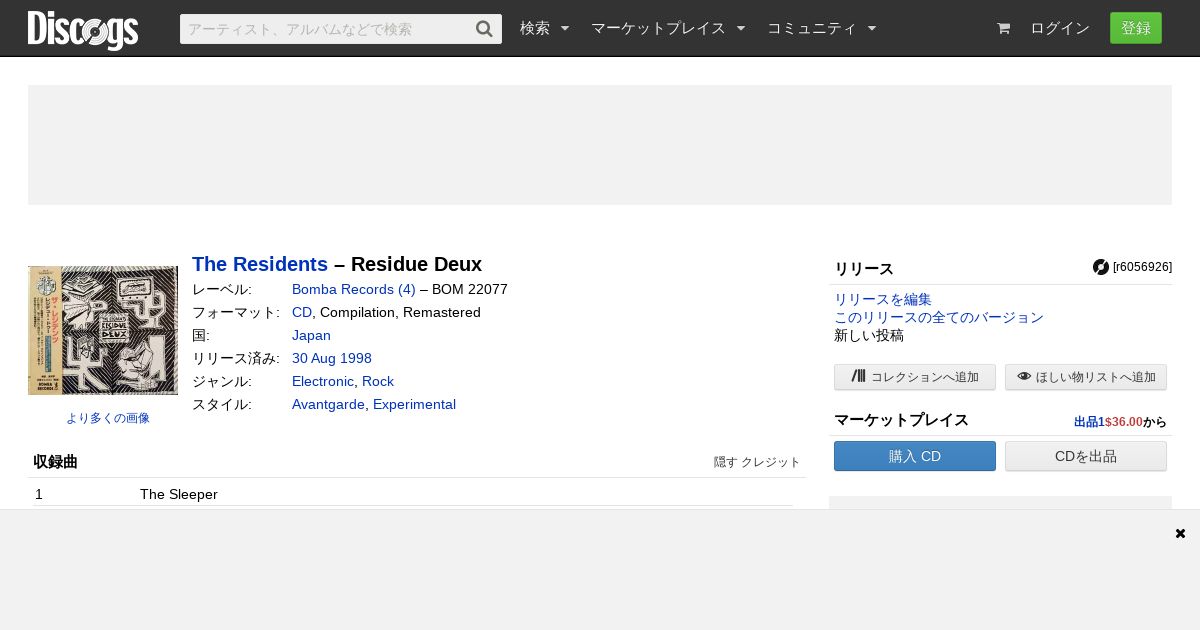The width and height of the screenshot is (1200, 630).
Task: Open the Electronic genre link
Action: [x=323, y=381]
